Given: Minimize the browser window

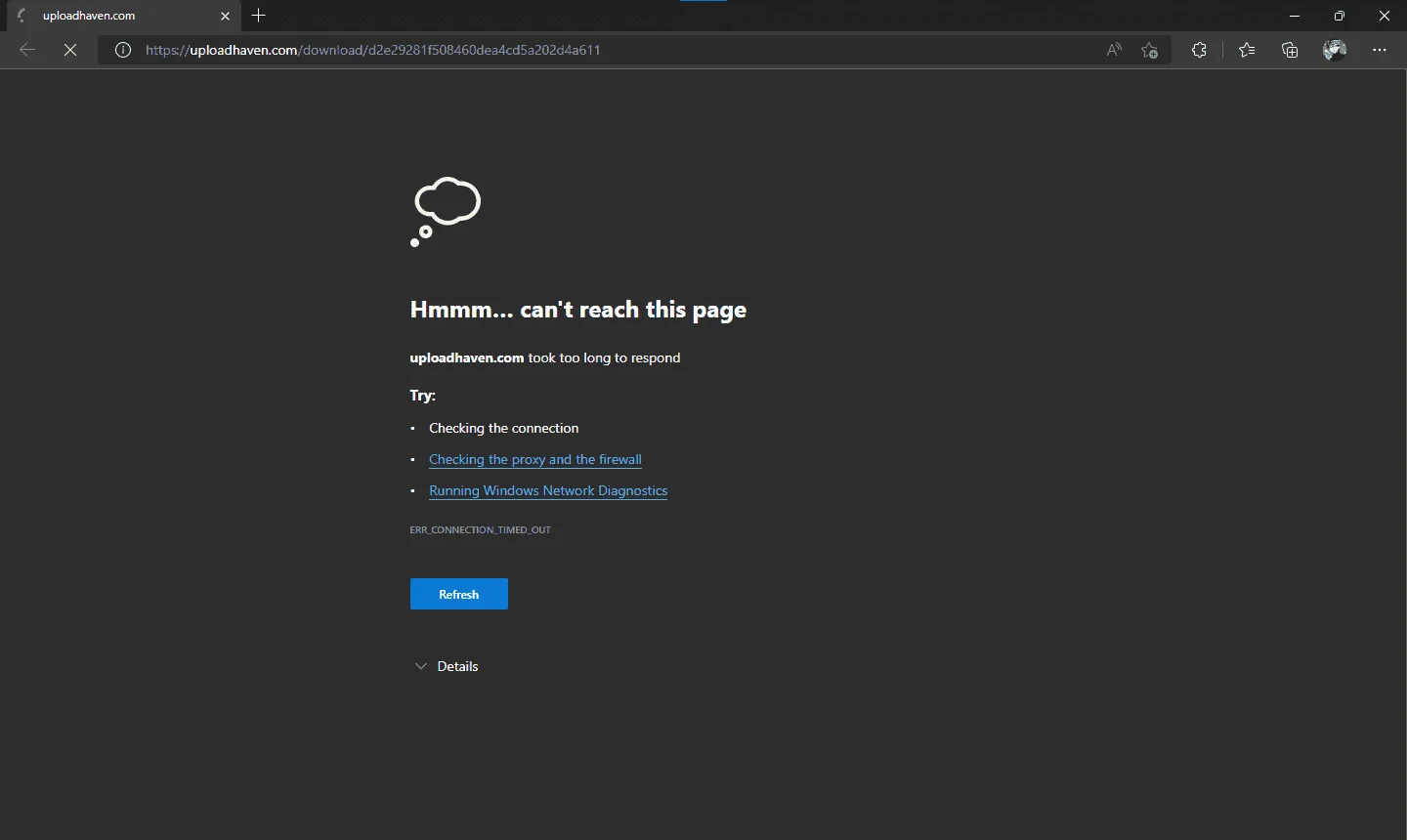Looking at the screenshot, I should point(1295,16).
